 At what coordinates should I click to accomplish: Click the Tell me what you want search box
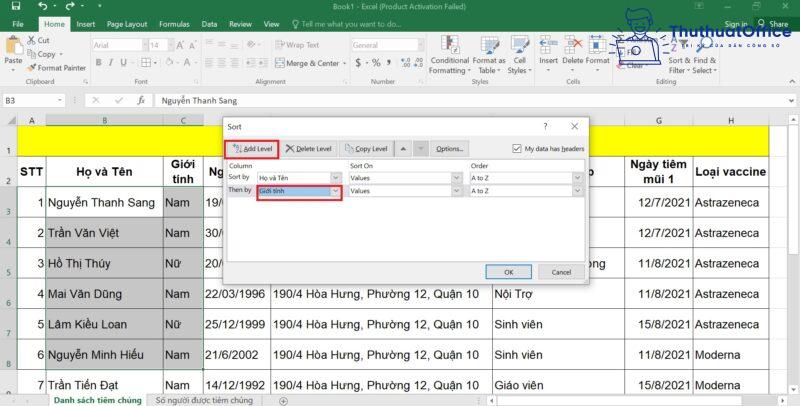[346, 24]
